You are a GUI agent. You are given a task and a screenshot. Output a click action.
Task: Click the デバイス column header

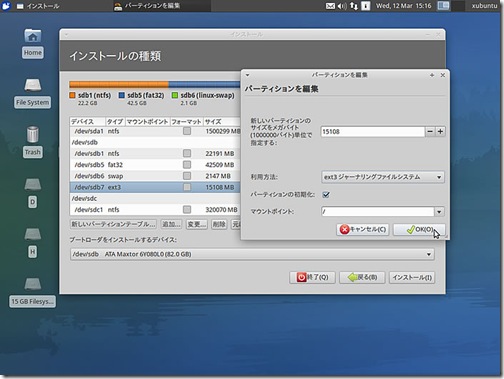coord(88,121)
